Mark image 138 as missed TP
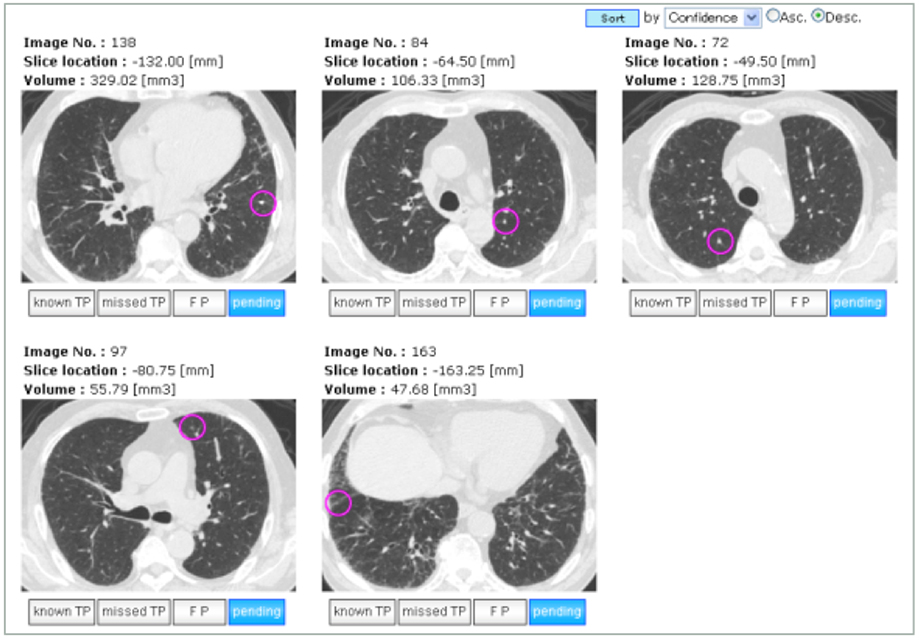 (x=134, y=303)
